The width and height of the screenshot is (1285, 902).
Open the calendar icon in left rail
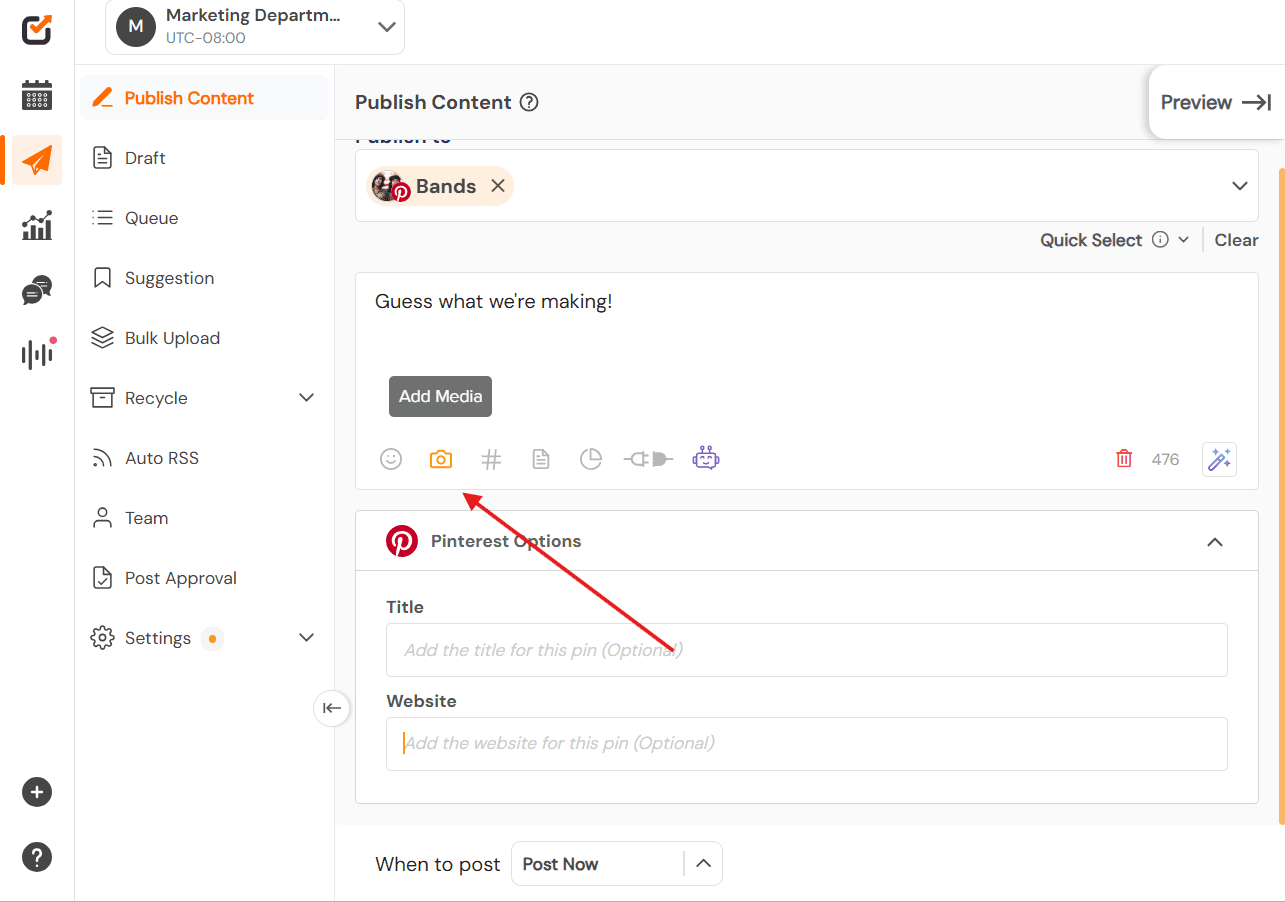pos(37,96)
